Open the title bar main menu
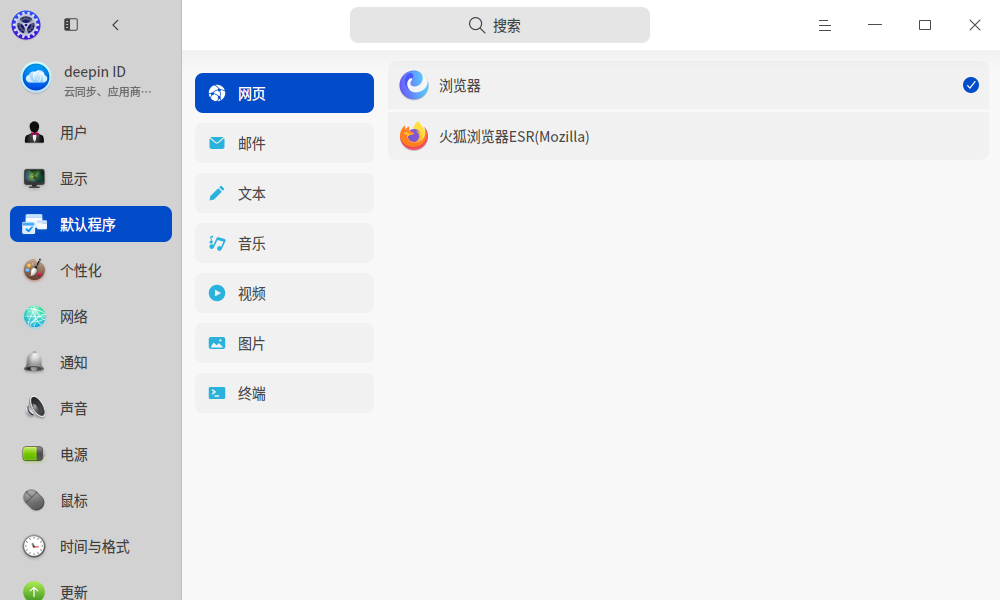 [825, 25]
